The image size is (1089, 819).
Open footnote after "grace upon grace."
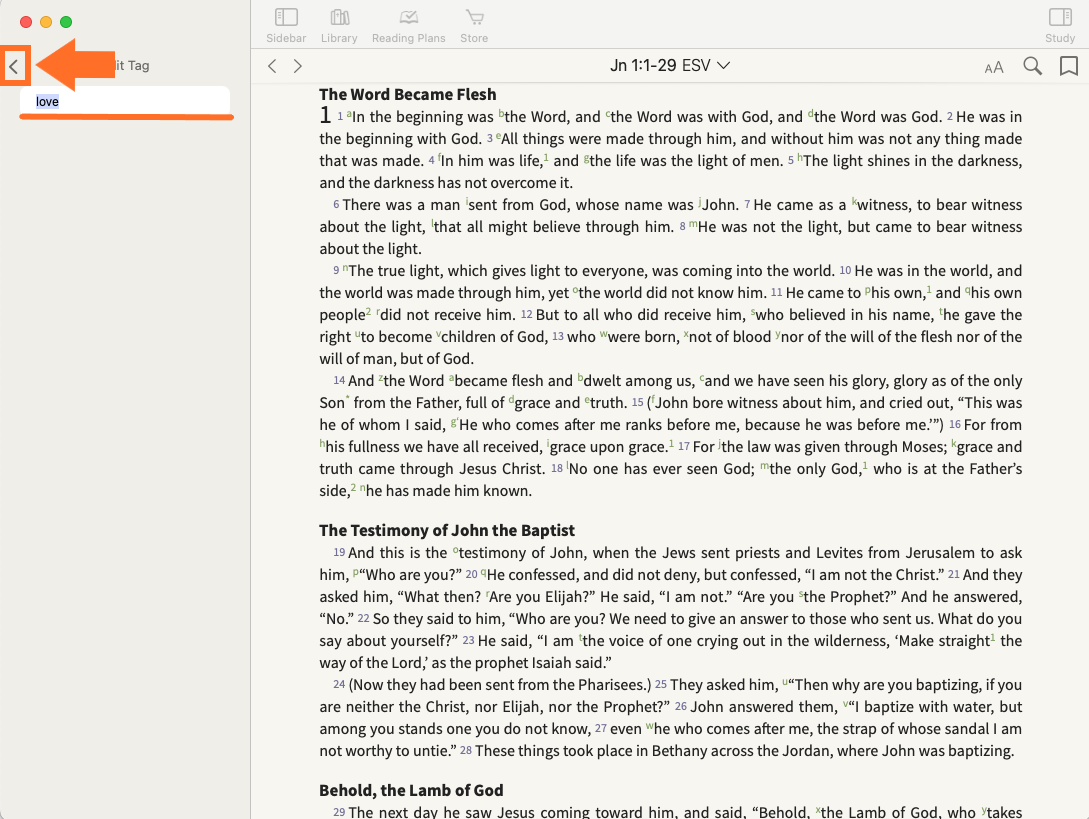click(x=671, y=444)
